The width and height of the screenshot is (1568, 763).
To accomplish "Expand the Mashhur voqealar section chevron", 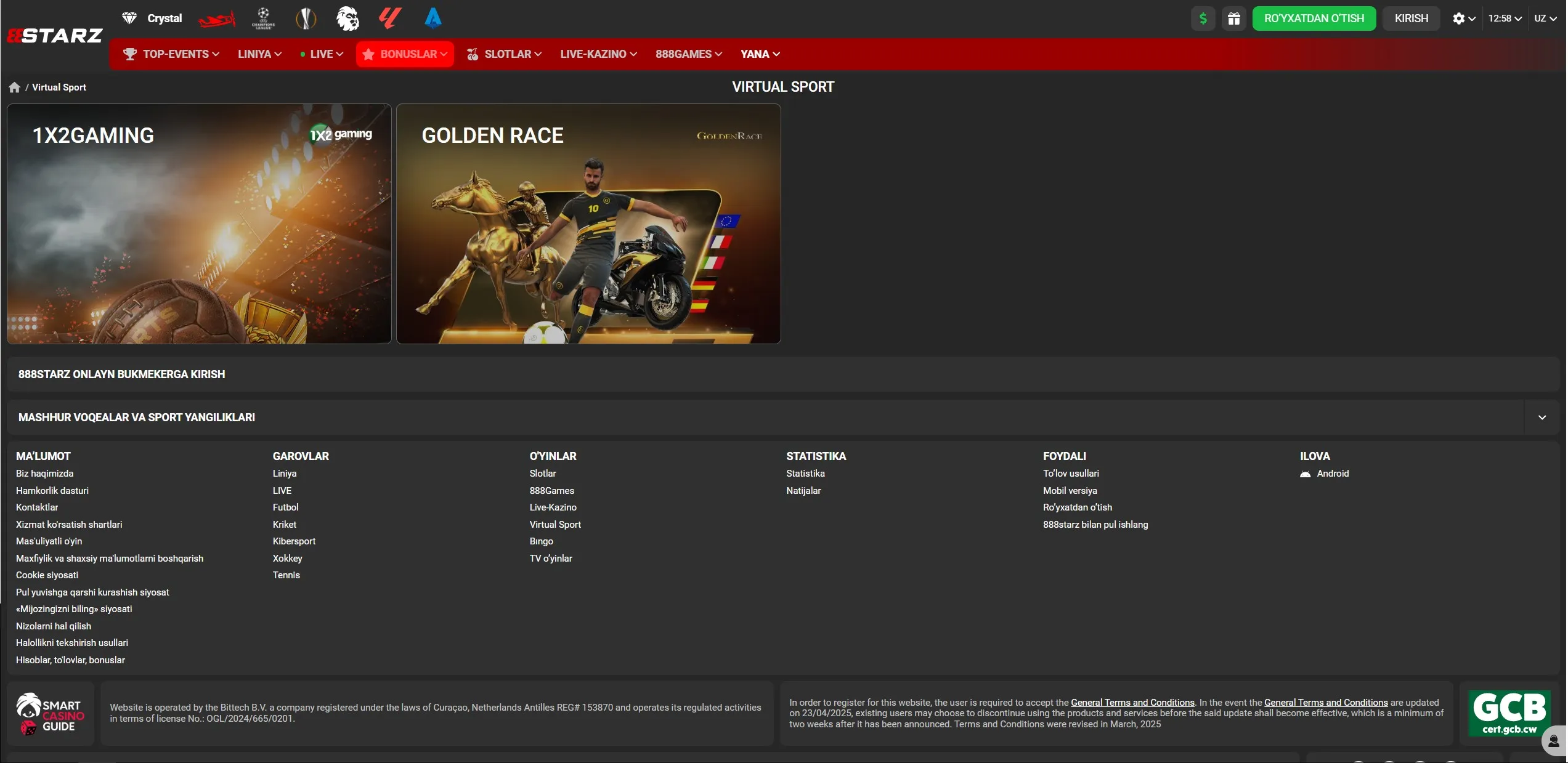I will (x=1542, y=418).
